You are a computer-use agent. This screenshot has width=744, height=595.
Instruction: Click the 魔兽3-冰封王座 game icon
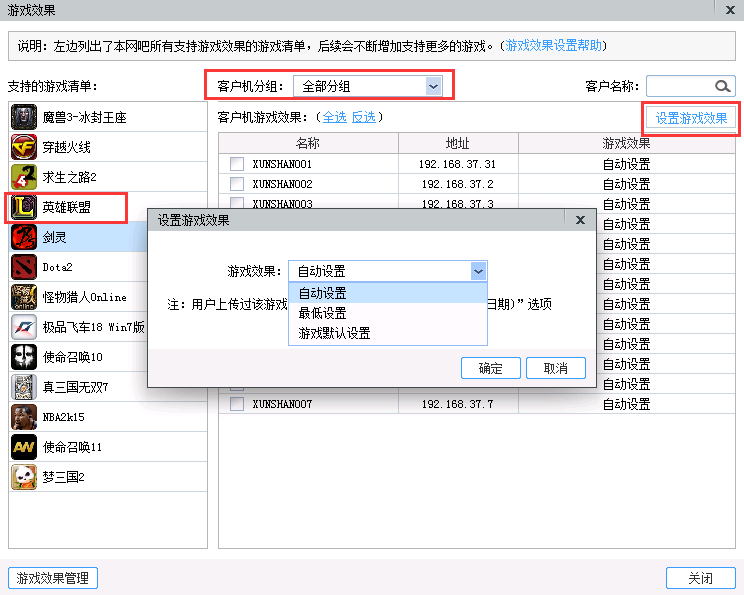[24, 117]
